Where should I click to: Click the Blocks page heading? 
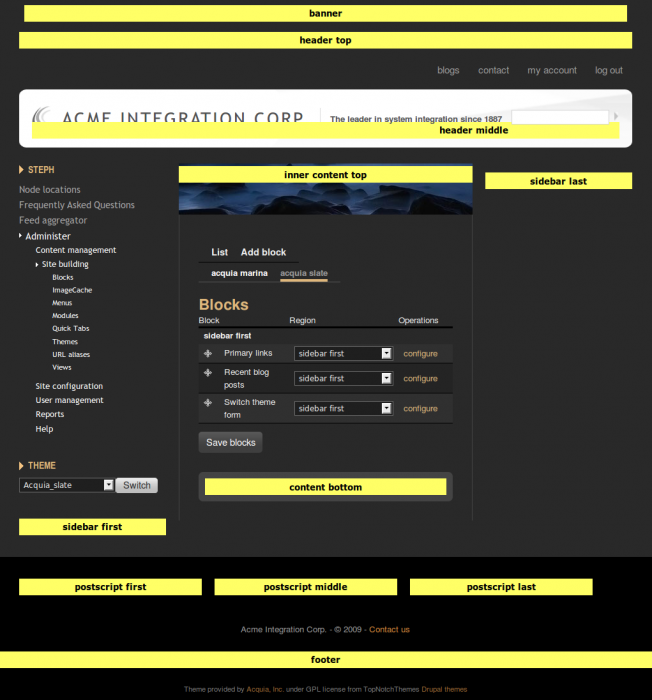click(223, 304)
